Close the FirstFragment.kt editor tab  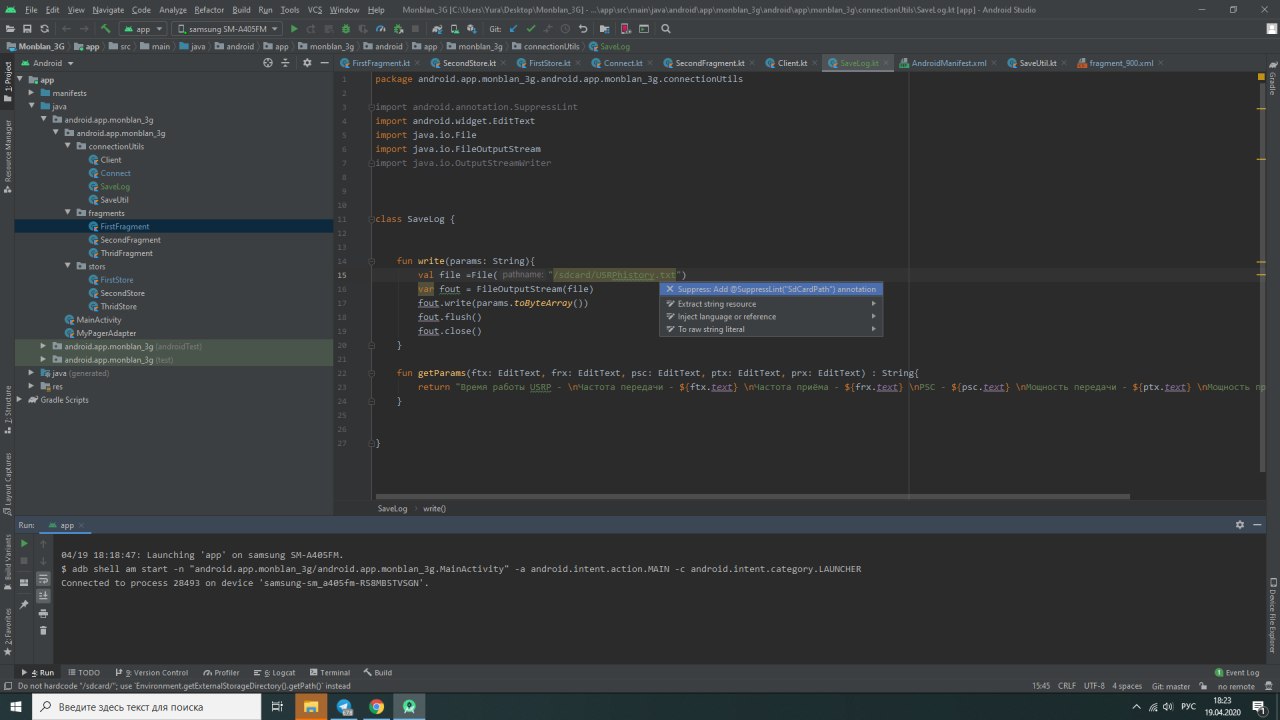coord(418,62)
